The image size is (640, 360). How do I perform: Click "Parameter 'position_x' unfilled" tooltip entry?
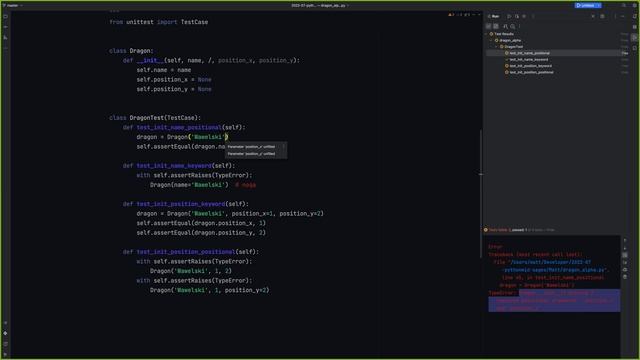tap(251, 147)
